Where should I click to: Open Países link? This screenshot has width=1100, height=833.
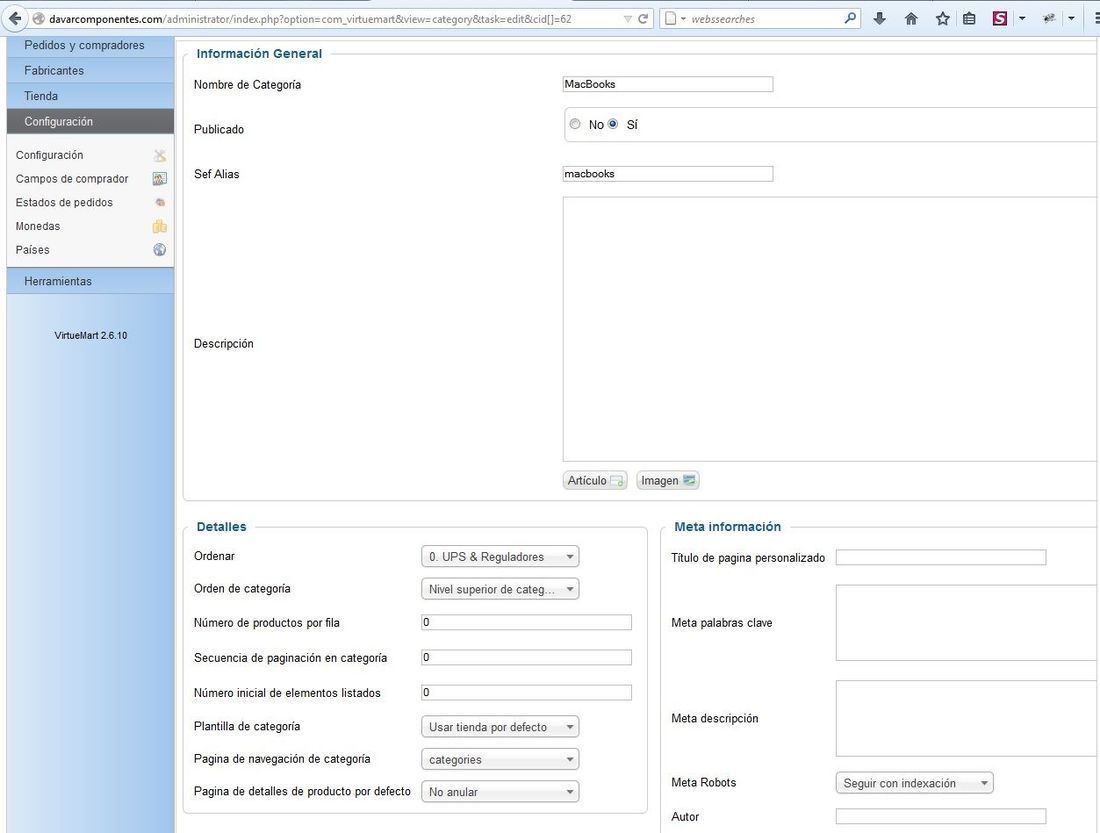[x=32, y=250]
